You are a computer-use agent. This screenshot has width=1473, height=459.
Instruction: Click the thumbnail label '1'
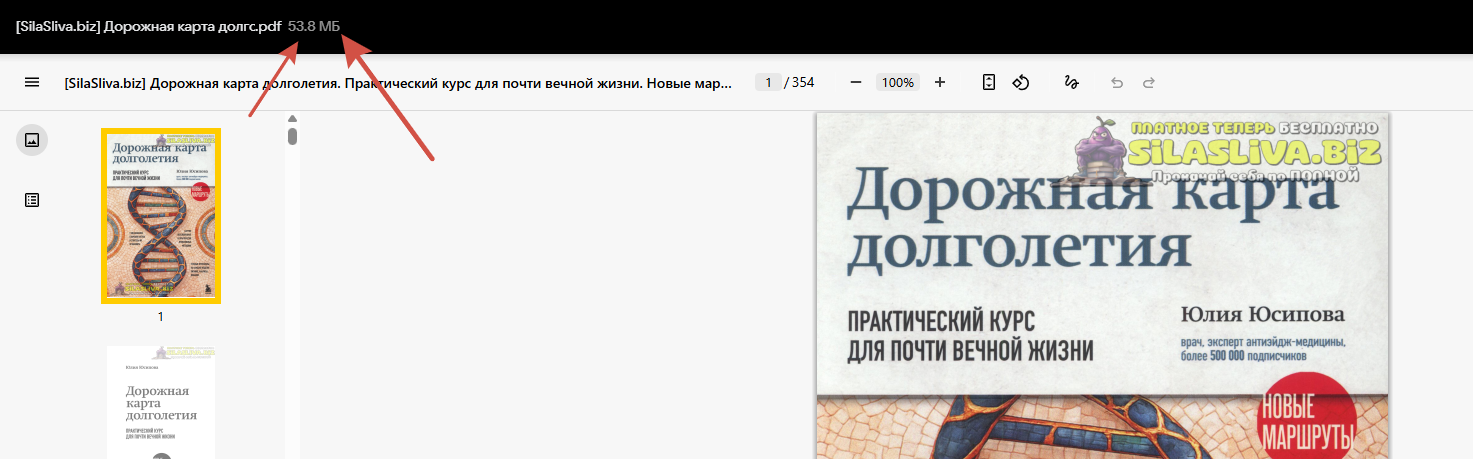[160, 316]
